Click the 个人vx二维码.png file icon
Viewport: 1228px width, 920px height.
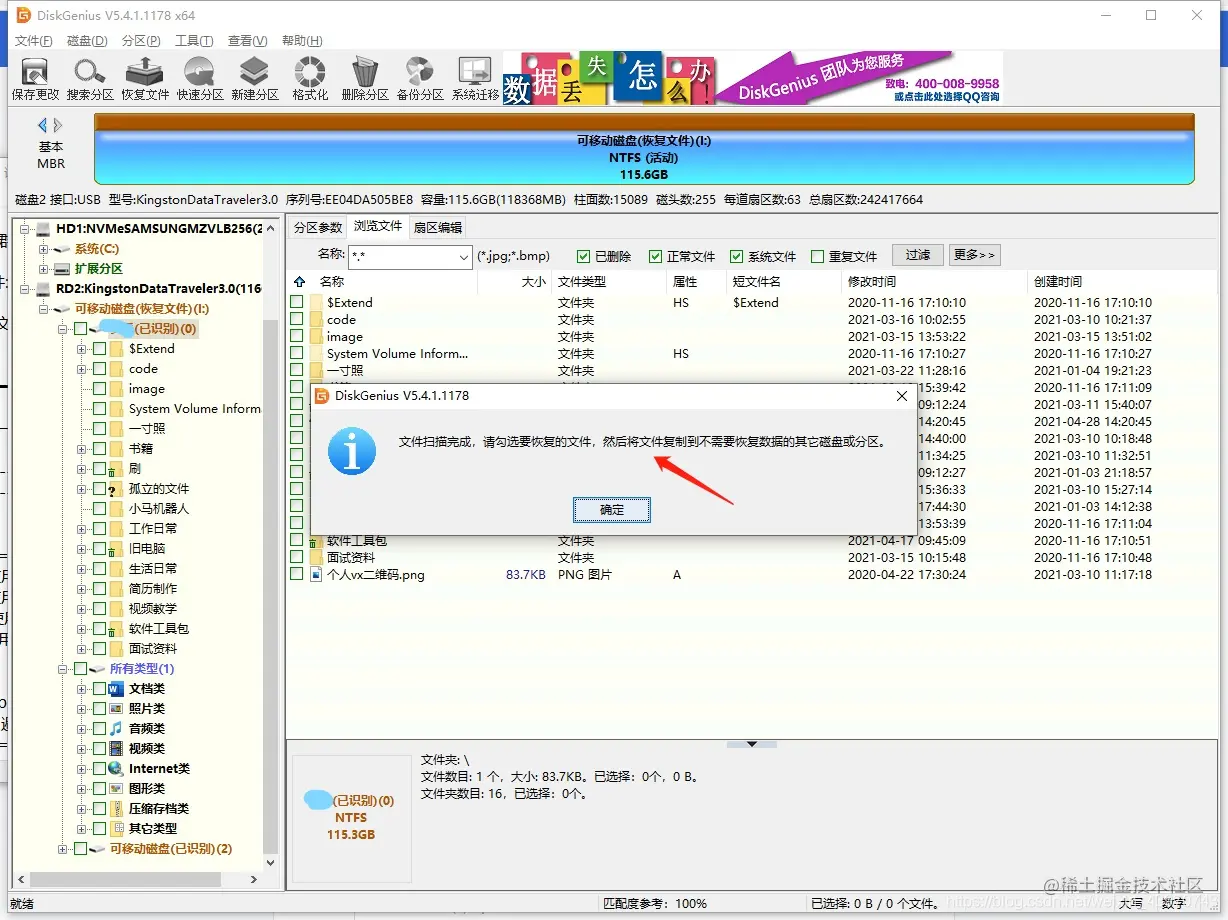coord(317,575)
